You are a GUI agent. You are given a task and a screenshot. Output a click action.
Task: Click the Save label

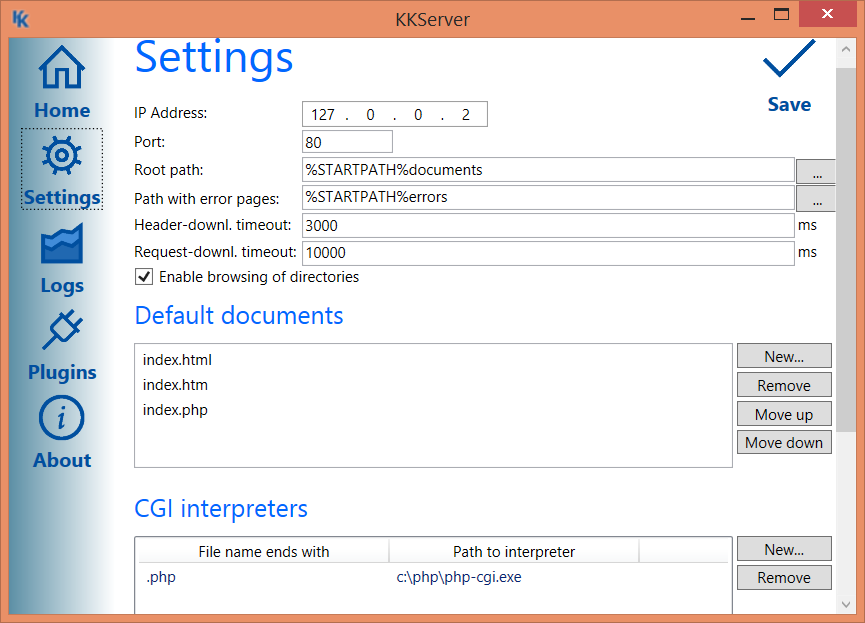click(x=789, y=104)
